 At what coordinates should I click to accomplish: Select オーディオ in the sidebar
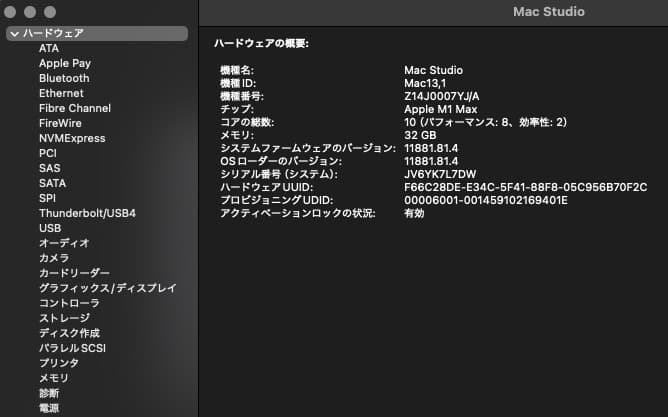64,243
